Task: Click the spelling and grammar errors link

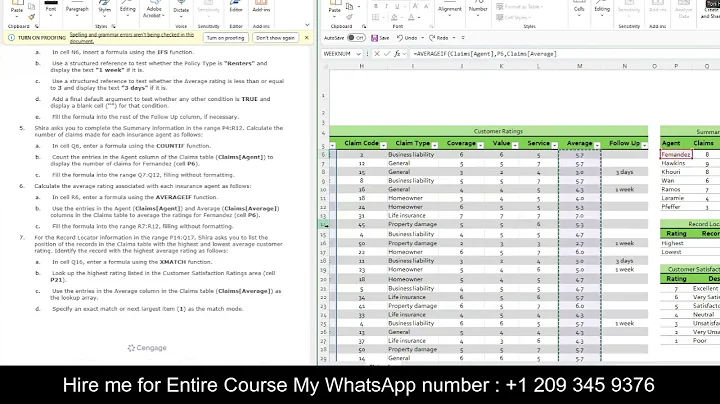Action: [x=132, y=38]
